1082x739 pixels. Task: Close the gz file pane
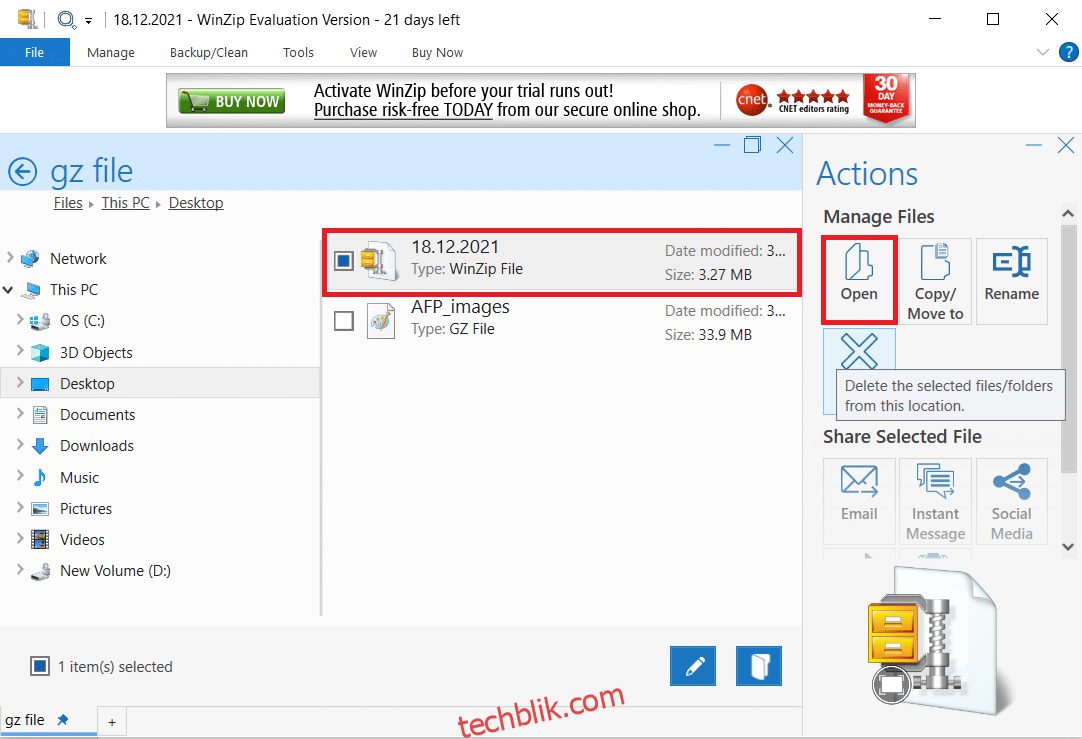tap(785, 145)
